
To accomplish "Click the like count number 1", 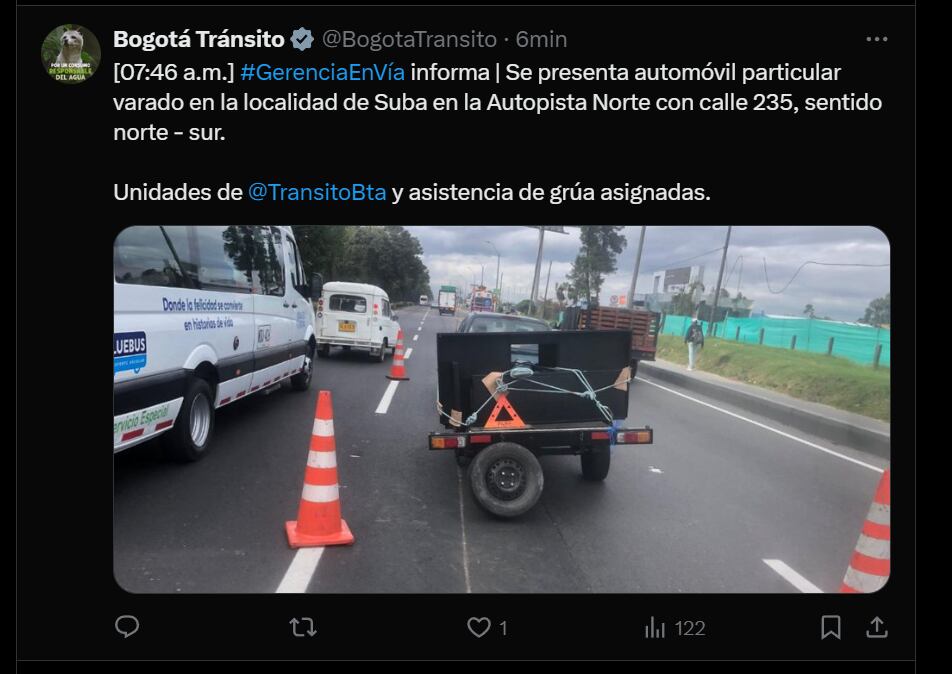I will pos(503,628).
